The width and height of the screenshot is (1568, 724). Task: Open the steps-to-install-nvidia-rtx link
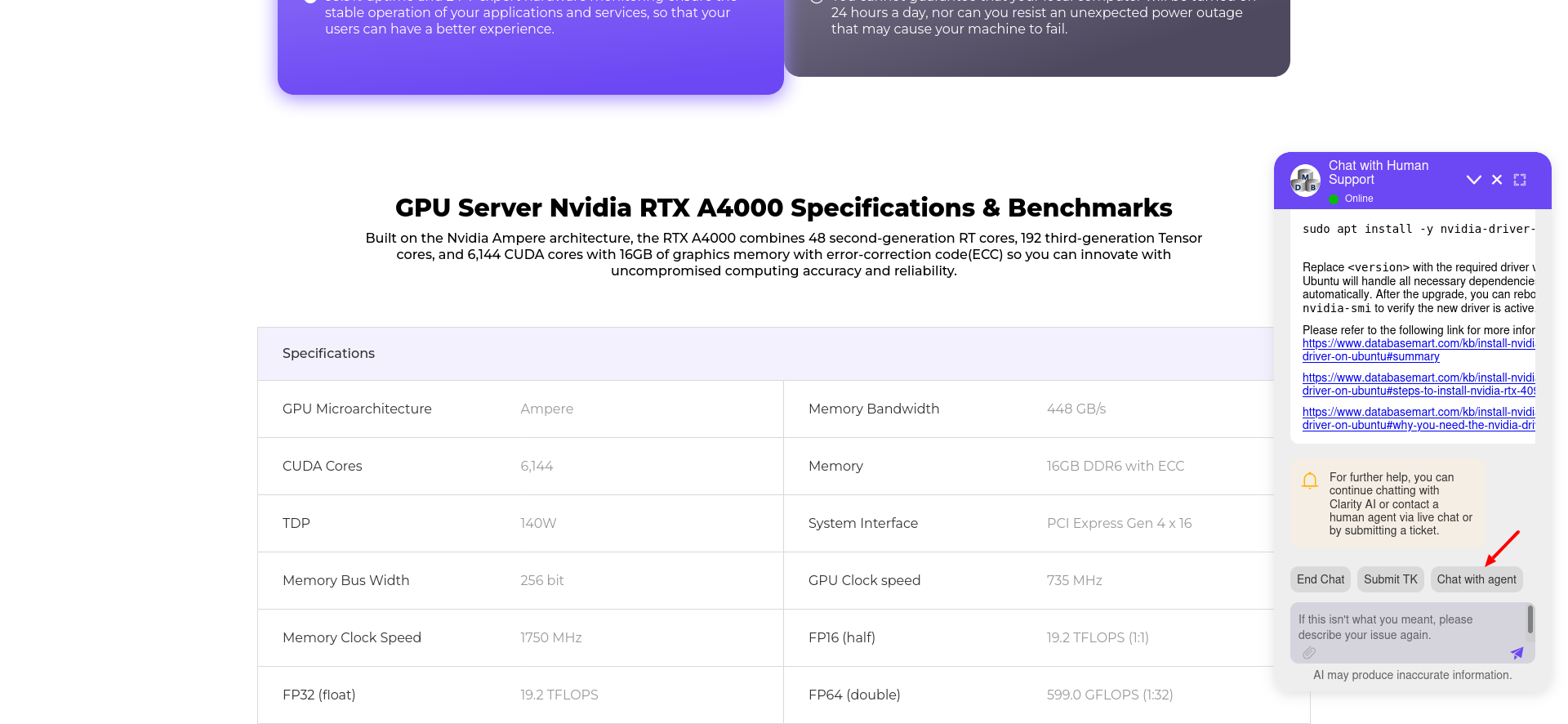pyautogui.click(x=1419, y=384)
